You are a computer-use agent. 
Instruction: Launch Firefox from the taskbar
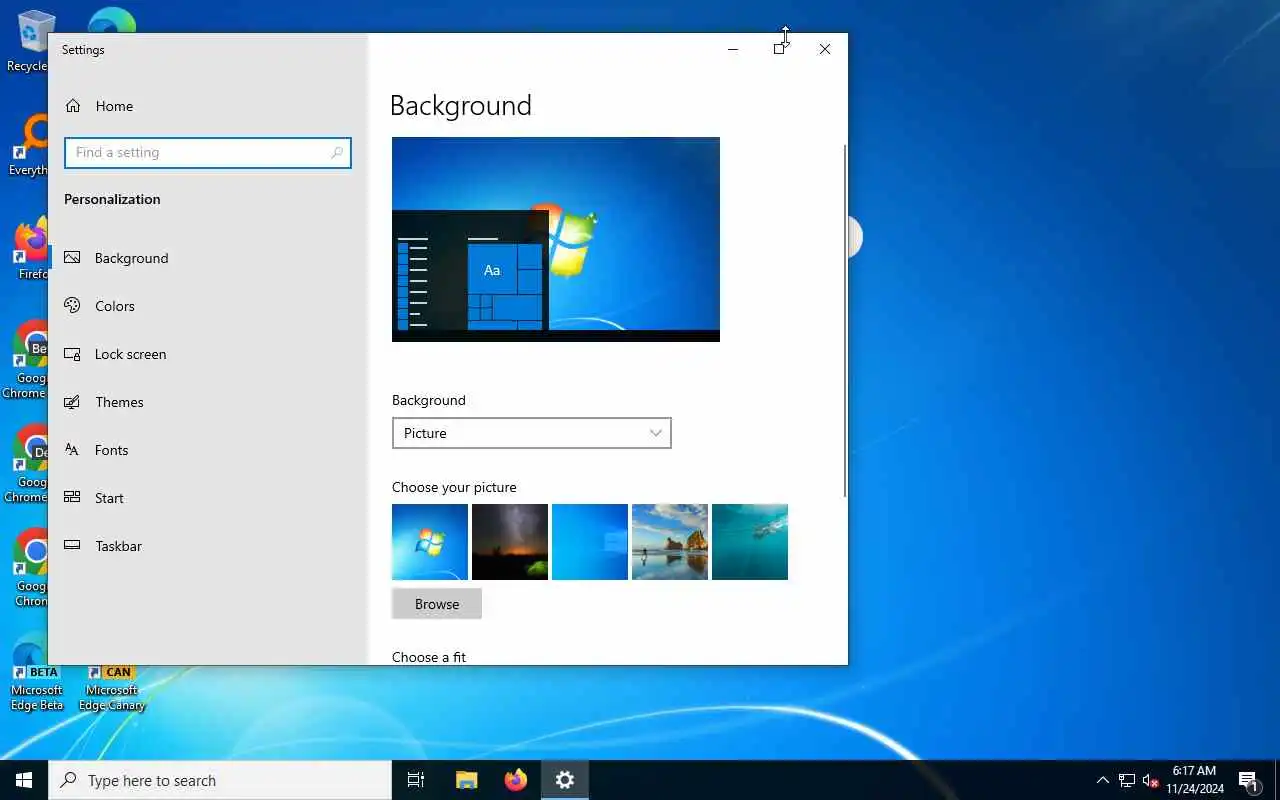point(516,780)
